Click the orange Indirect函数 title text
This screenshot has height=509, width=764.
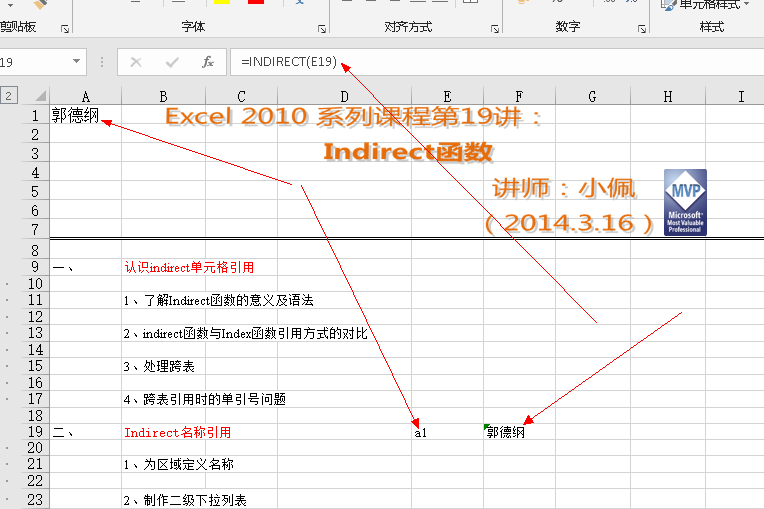pos(408,151)
